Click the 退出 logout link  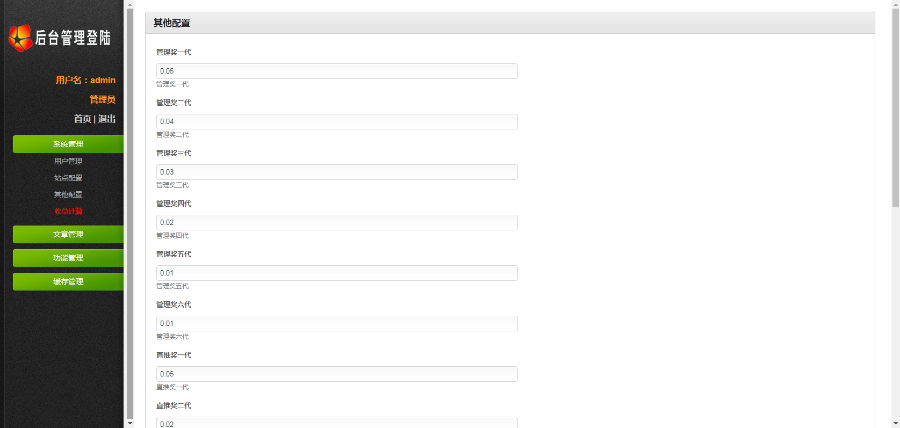tap(106, 119)
